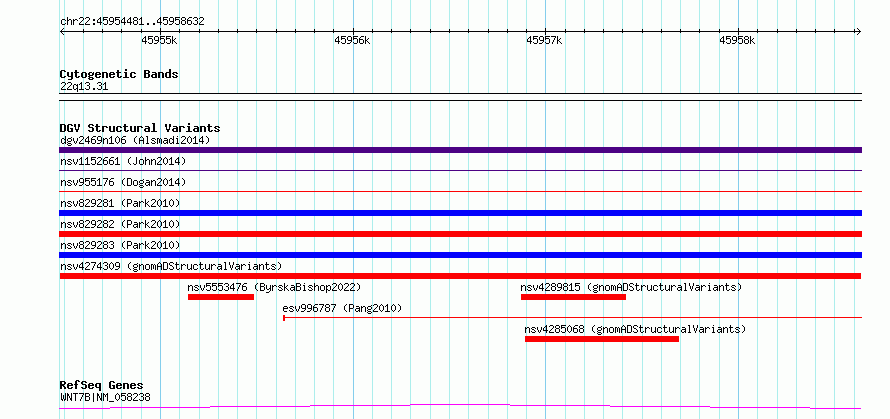Select the blue bar of nsv829283
Image resolution: width=890 pixels, height=419 pixels.
tap(460, 255)
